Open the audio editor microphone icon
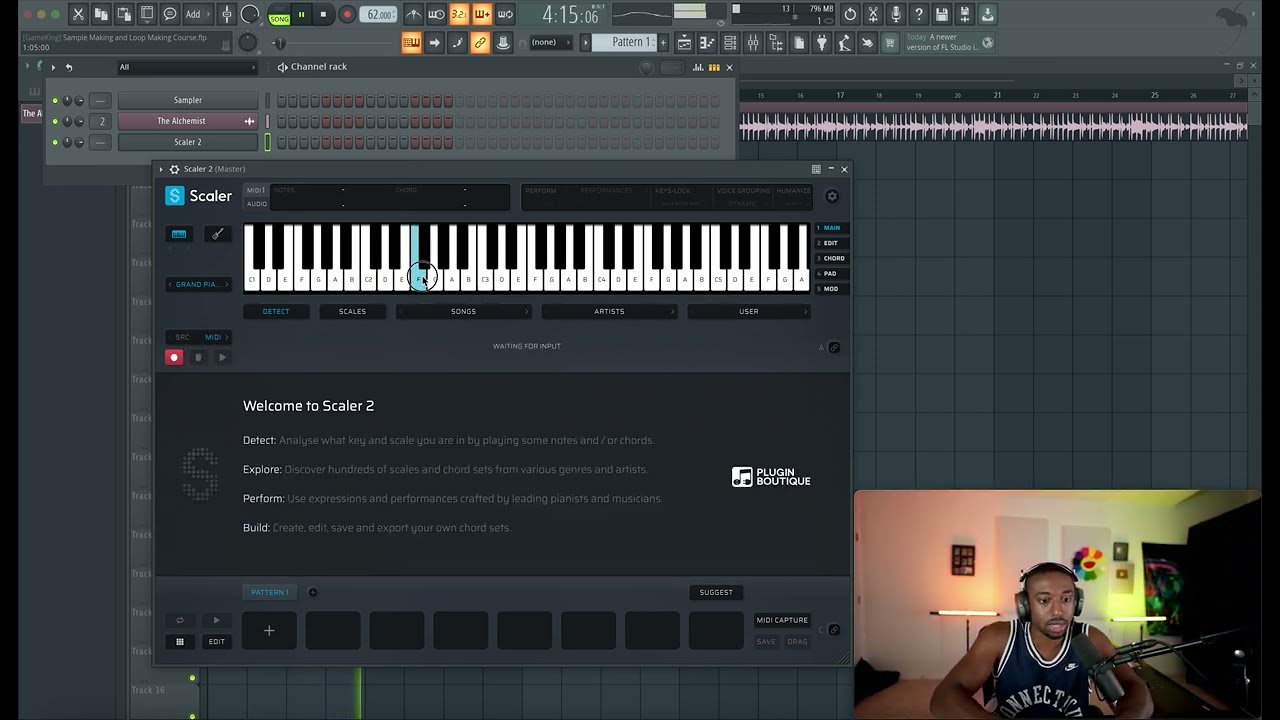Screen dimensions: 1280x720 pyautogui.click(x=896, y=14)
